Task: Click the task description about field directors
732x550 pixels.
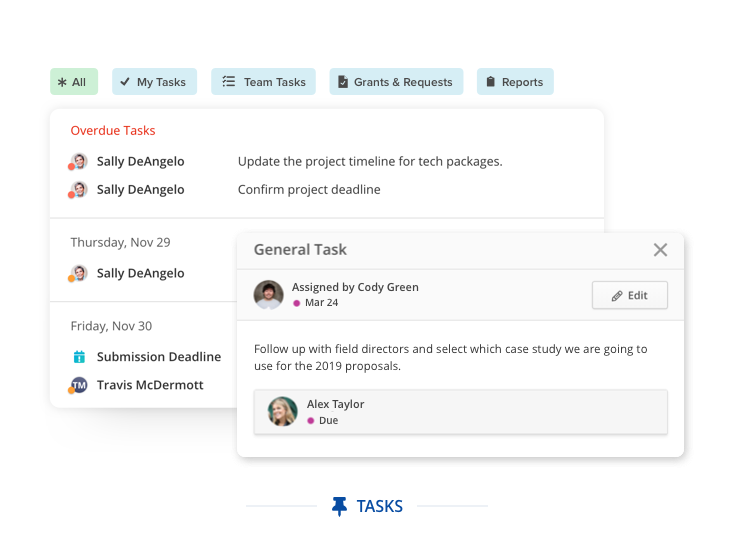Action: [450, 357]
